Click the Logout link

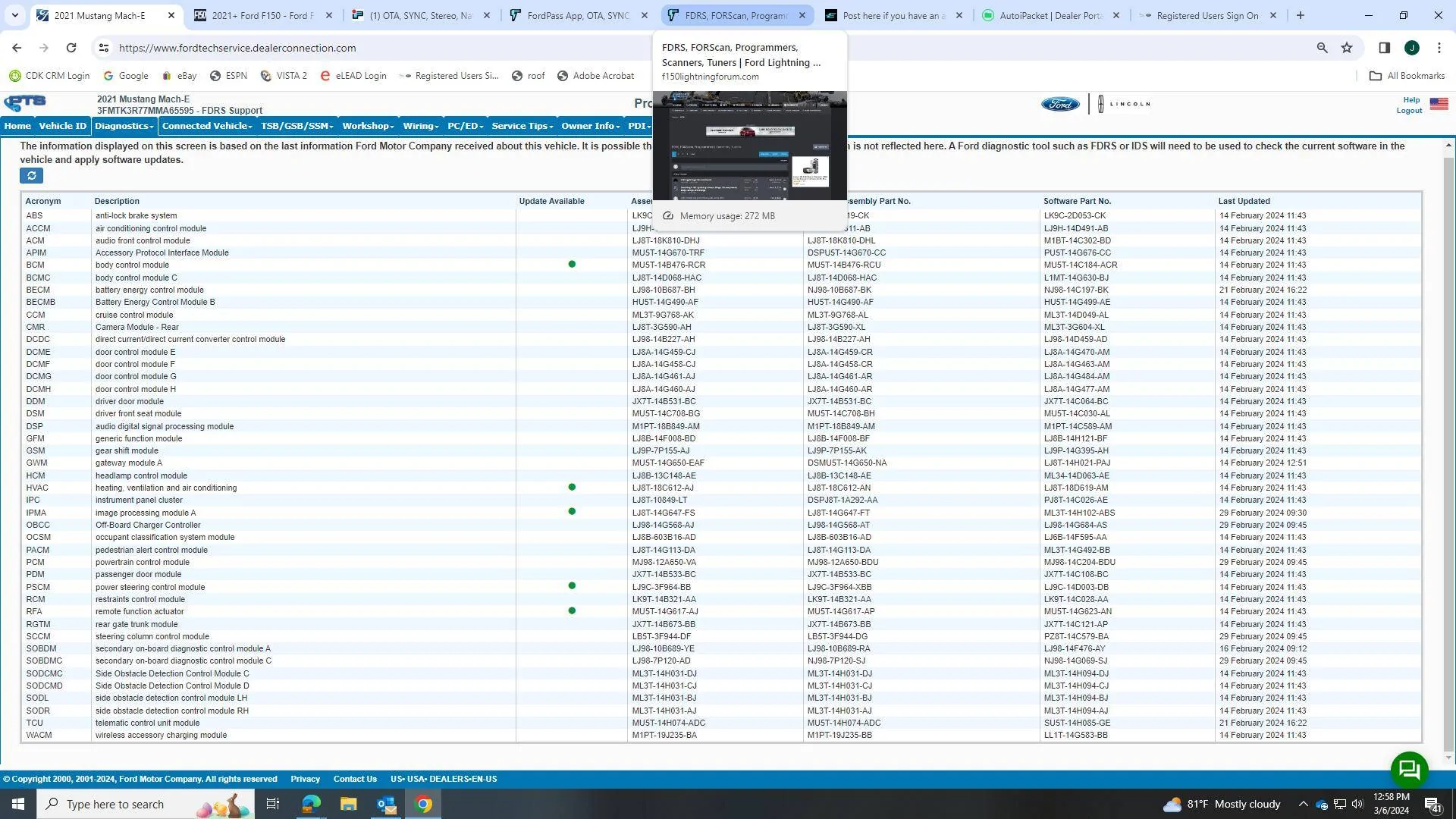(x=1409, y=111)
